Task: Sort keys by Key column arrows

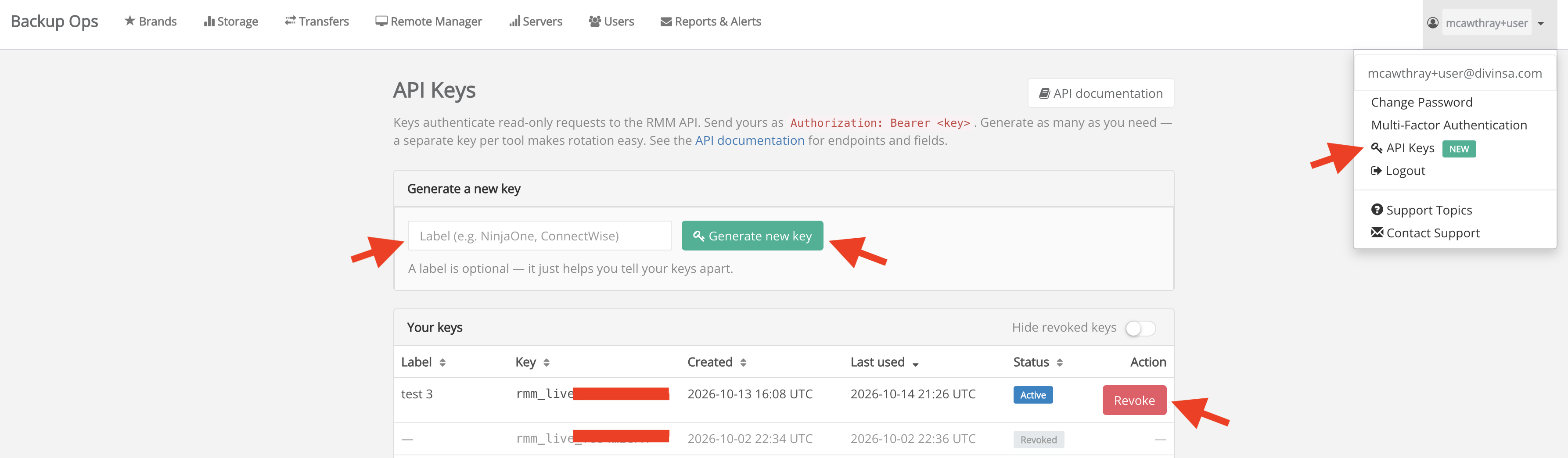Action: click(x=547, y=362)
